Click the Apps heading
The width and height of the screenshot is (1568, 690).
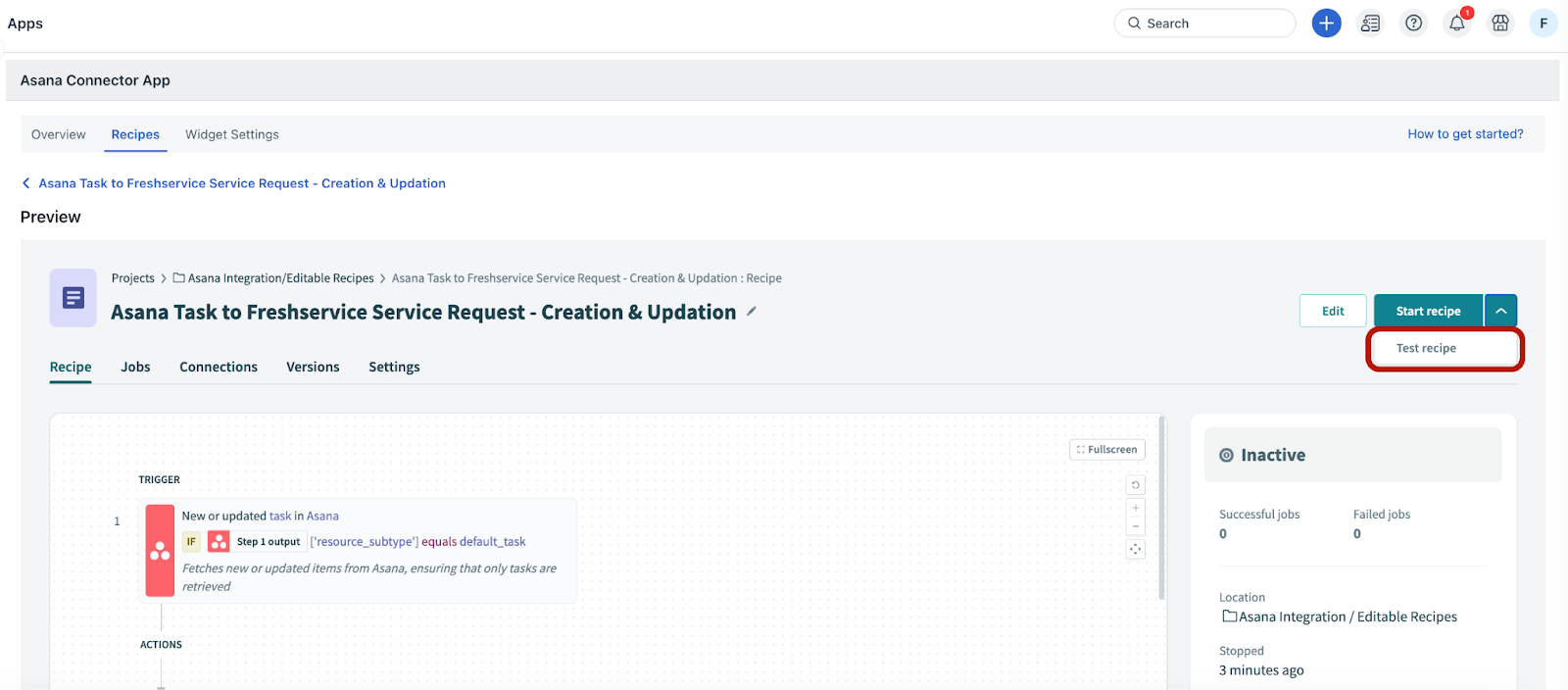click(x=25, y=24)
